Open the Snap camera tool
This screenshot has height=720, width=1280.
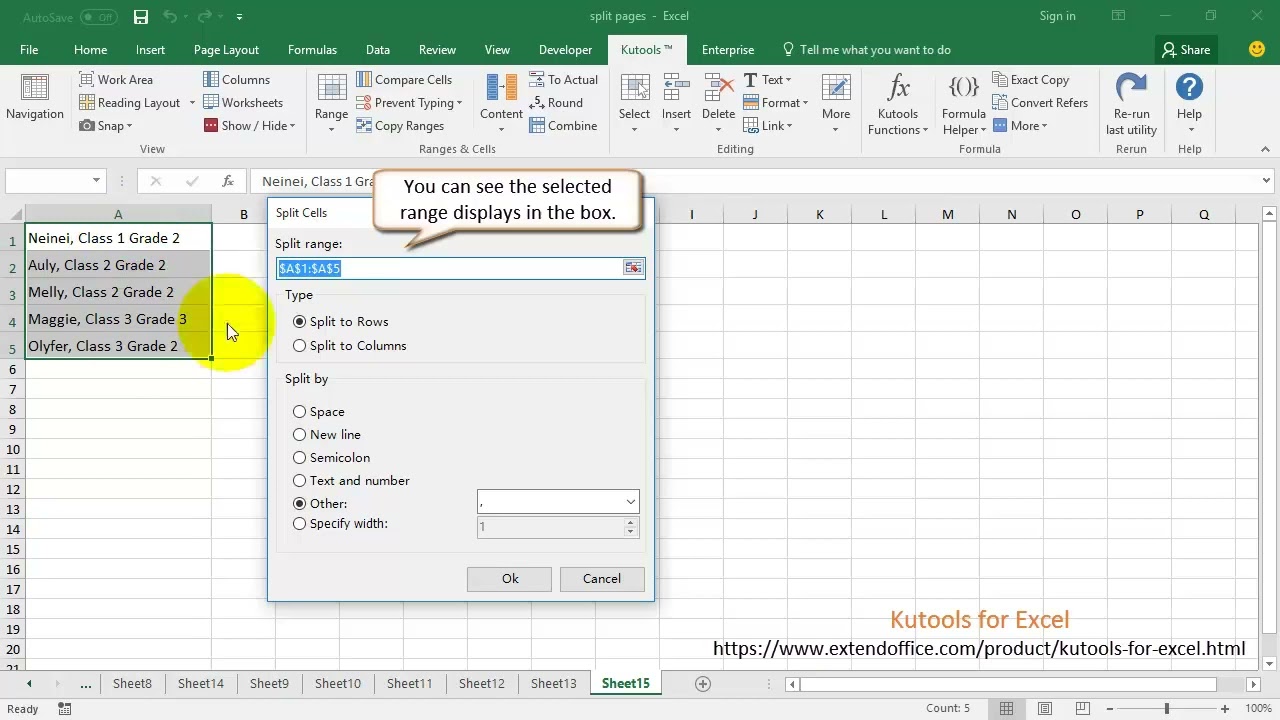pos(106,126)
